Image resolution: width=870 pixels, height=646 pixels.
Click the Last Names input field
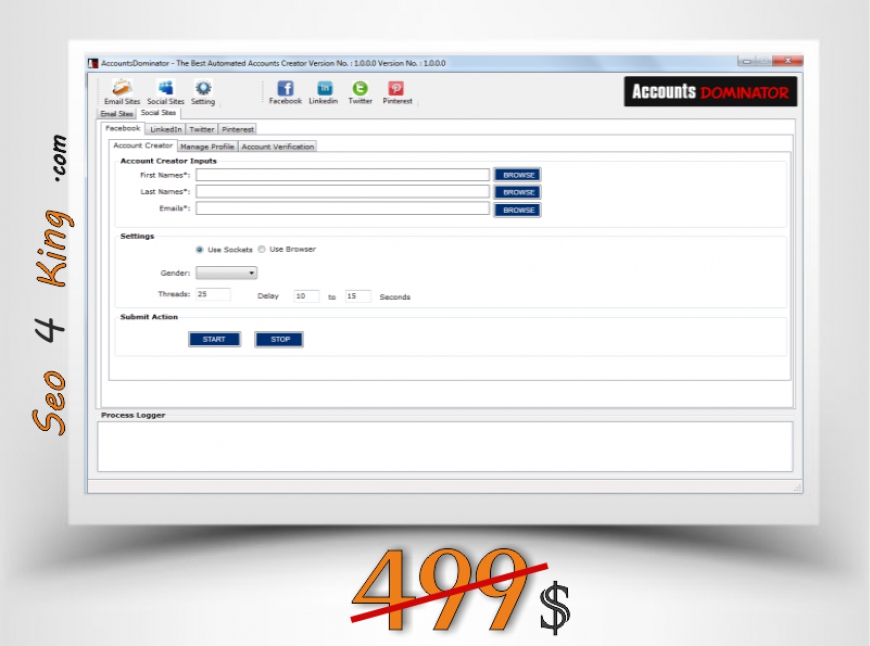click(342, 191)
